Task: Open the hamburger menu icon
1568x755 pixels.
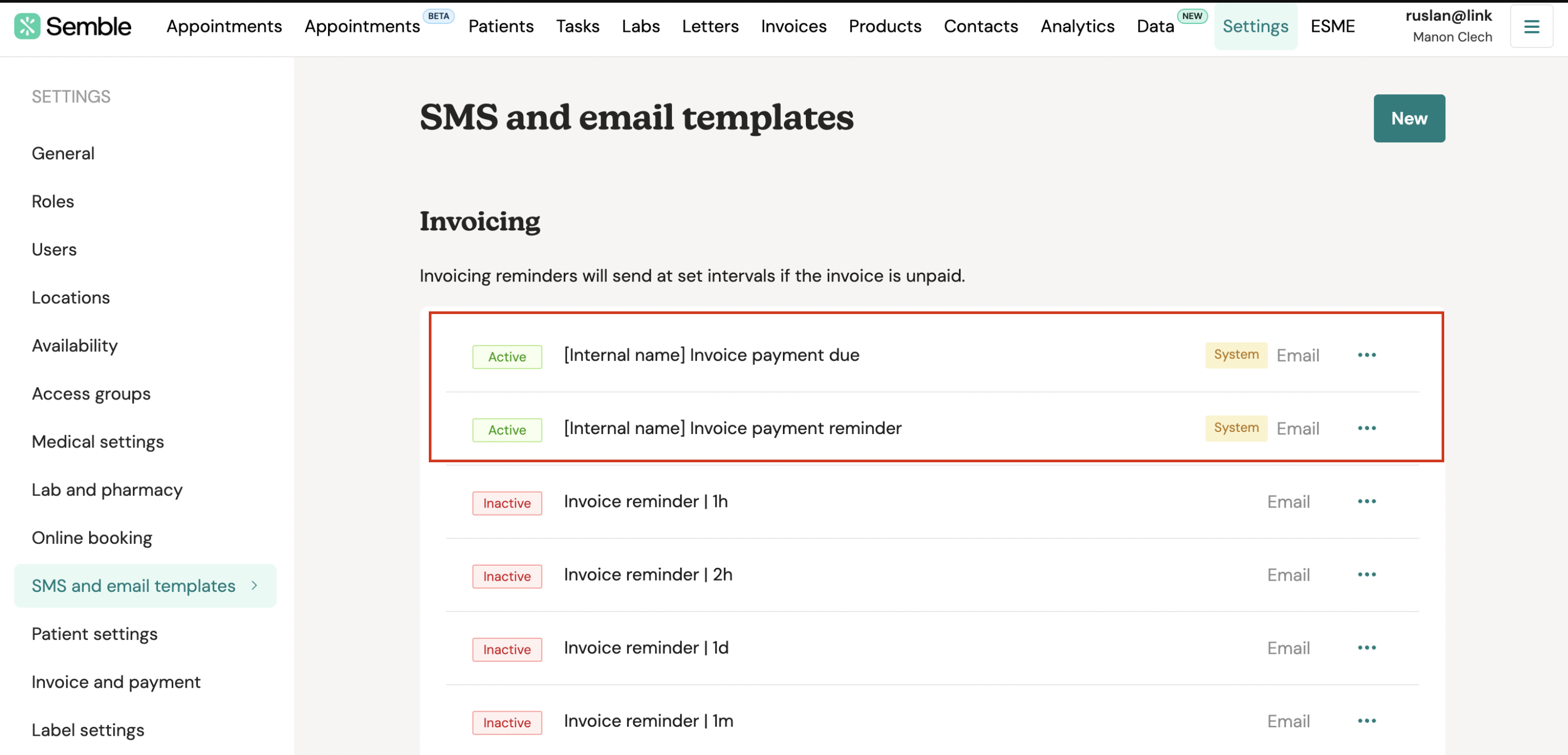Action: pyautogui.click(x=1532, y=27)
